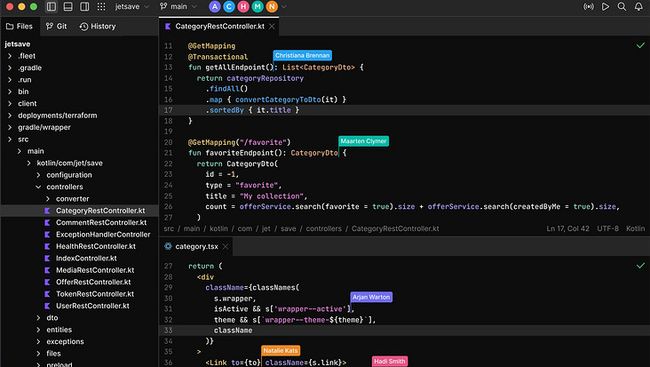Open the notifications bell
The height and width of the screenshot is (367, 650).
(638, 7)
